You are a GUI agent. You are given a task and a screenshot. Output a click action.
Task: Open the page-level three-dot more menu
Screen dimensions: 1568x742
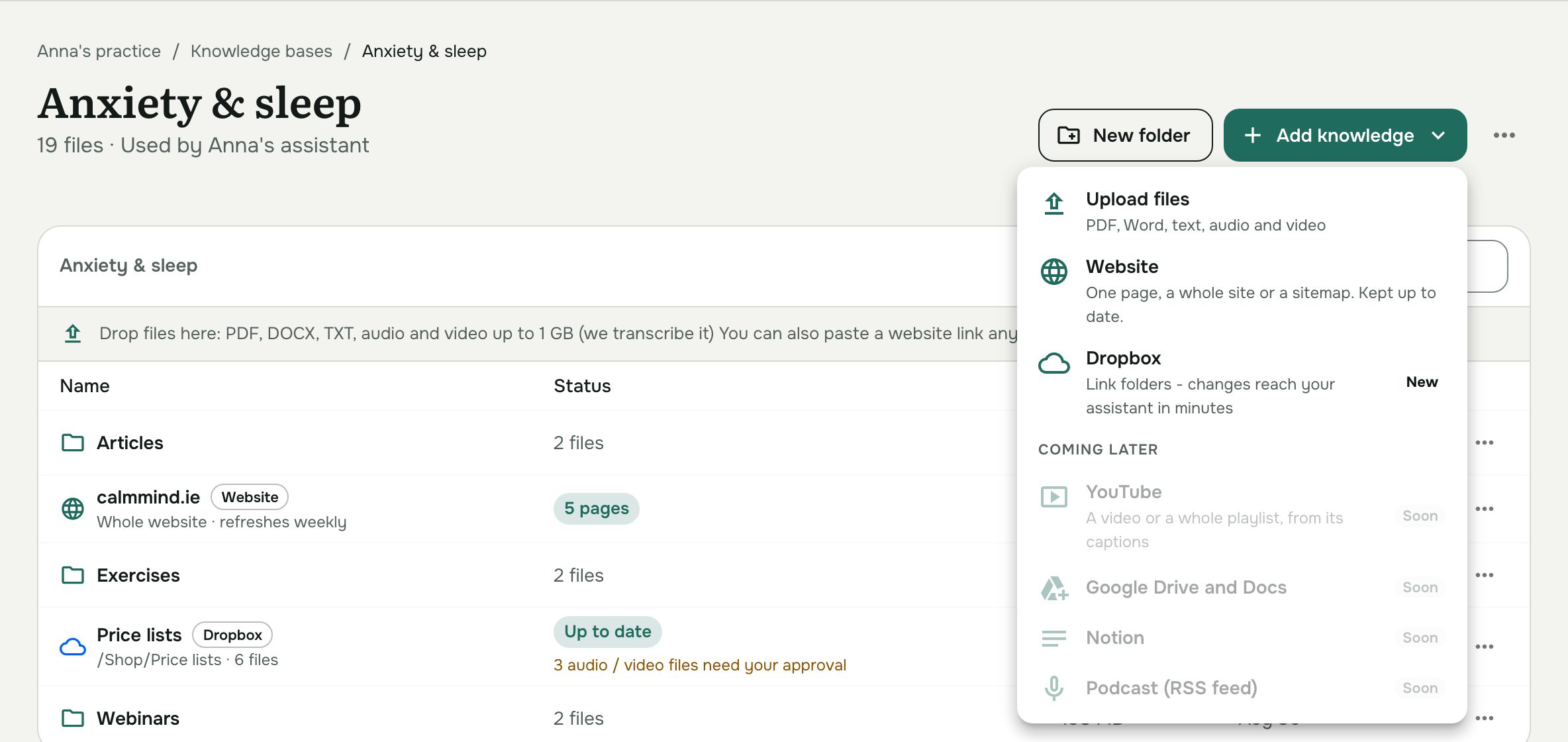pos(1504,135)
